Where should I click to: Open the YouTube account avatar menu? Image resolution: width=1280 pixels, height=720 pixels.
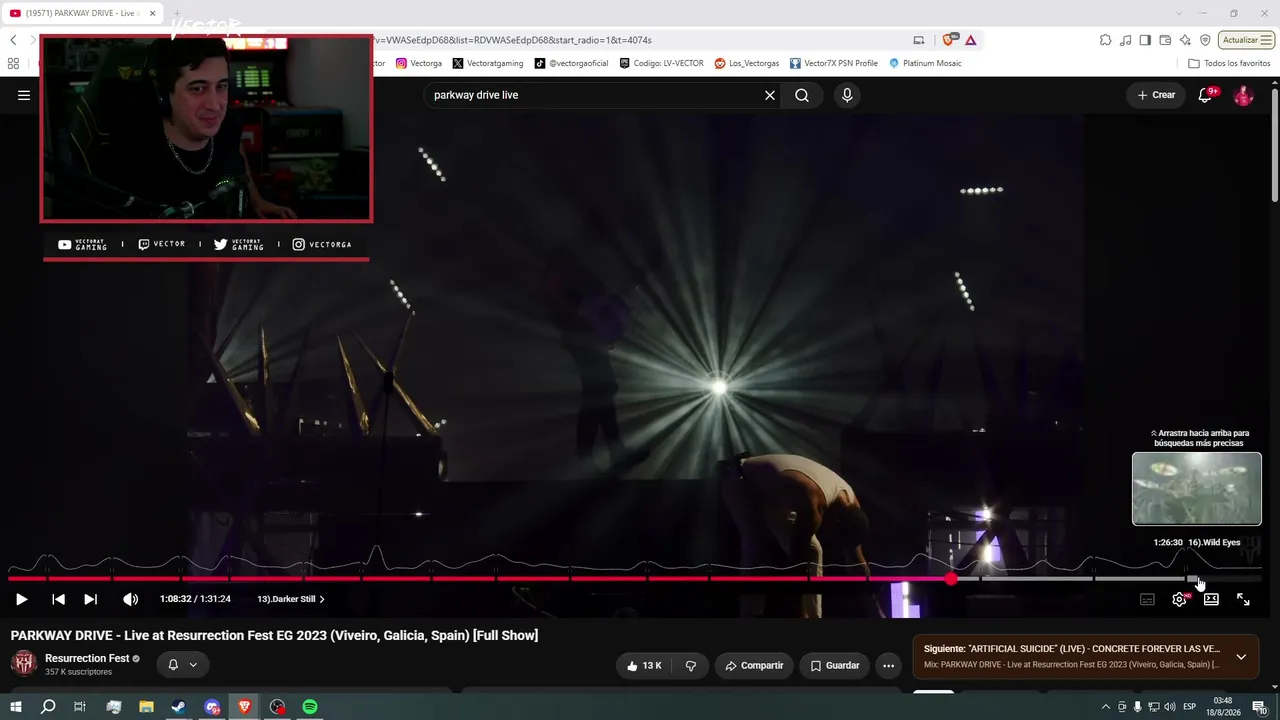coord(1244,95)
